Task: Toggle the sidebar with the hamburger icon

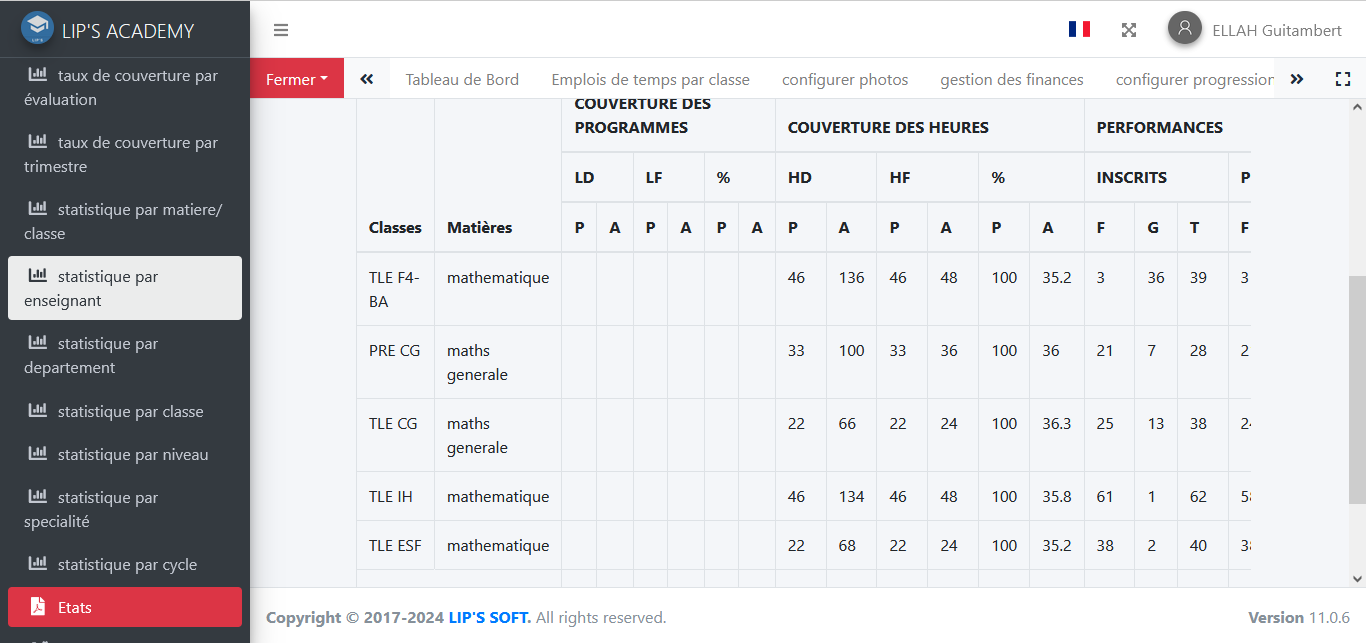Action: pyautogui.click(x=281, y=30)
